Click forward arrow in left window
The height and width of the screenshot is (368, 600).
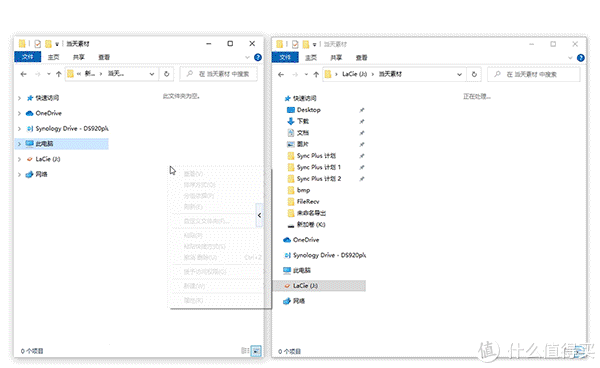pyautogui.click(x=38, y=74)
